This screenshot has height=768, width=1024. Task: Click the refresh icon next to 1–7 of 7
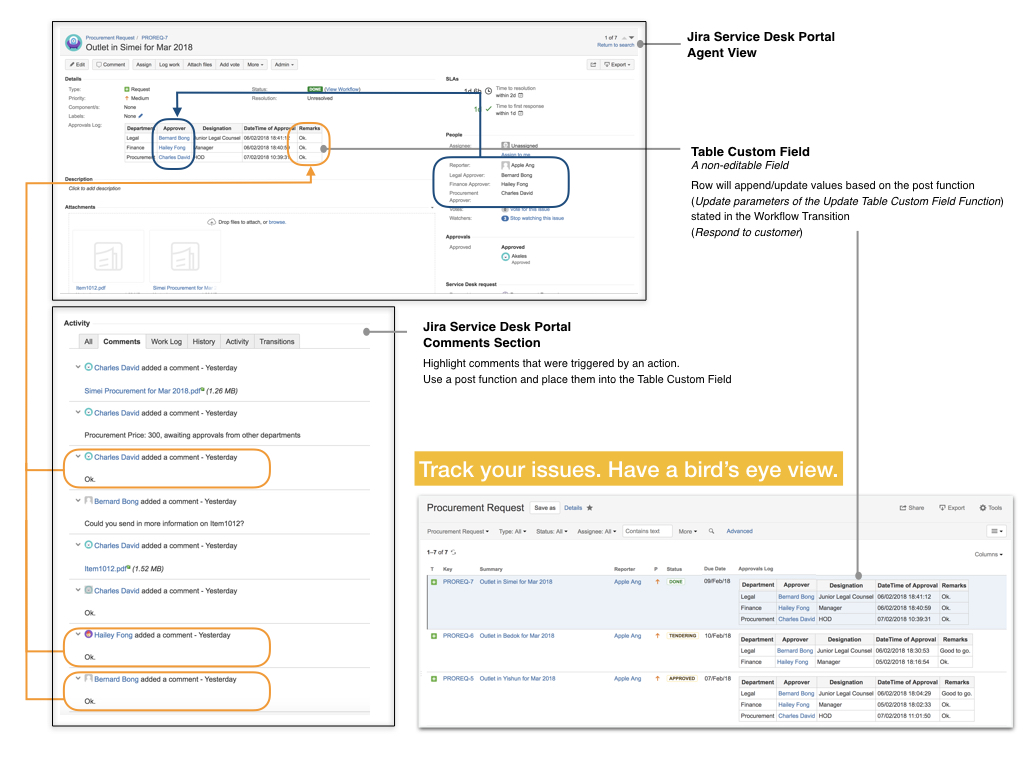(x=455, y=552)
